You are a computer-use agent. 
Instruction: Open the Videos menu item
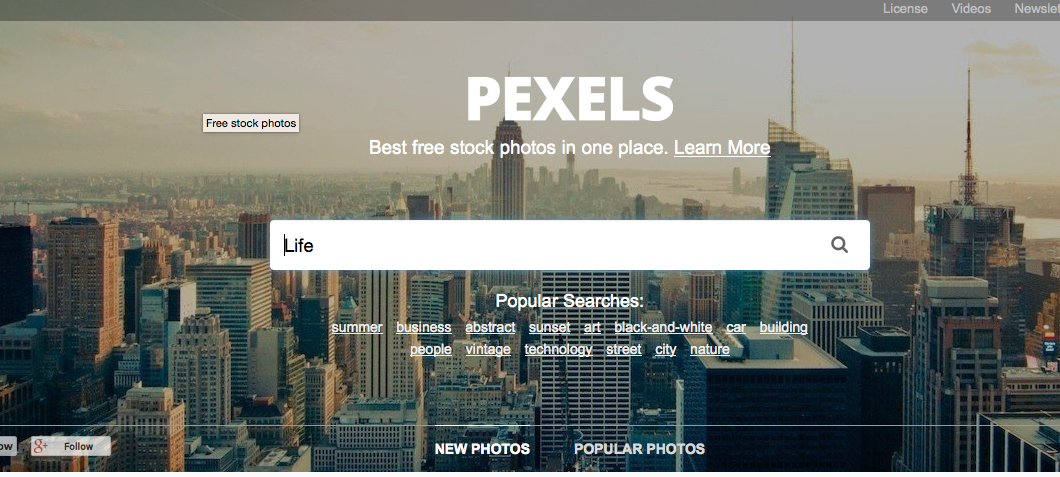click(x=971, y=9)
